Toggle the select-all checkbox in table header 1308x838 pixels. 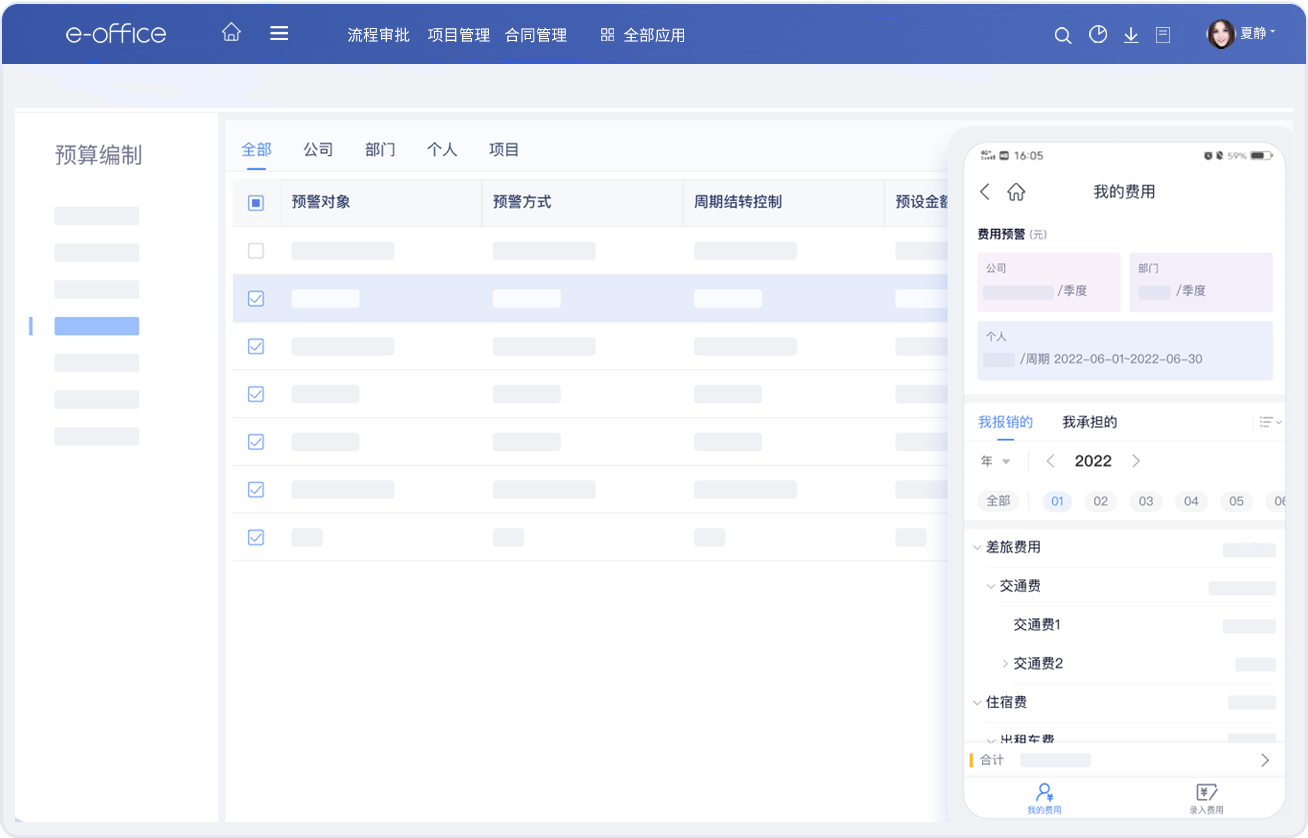point(255,203)
